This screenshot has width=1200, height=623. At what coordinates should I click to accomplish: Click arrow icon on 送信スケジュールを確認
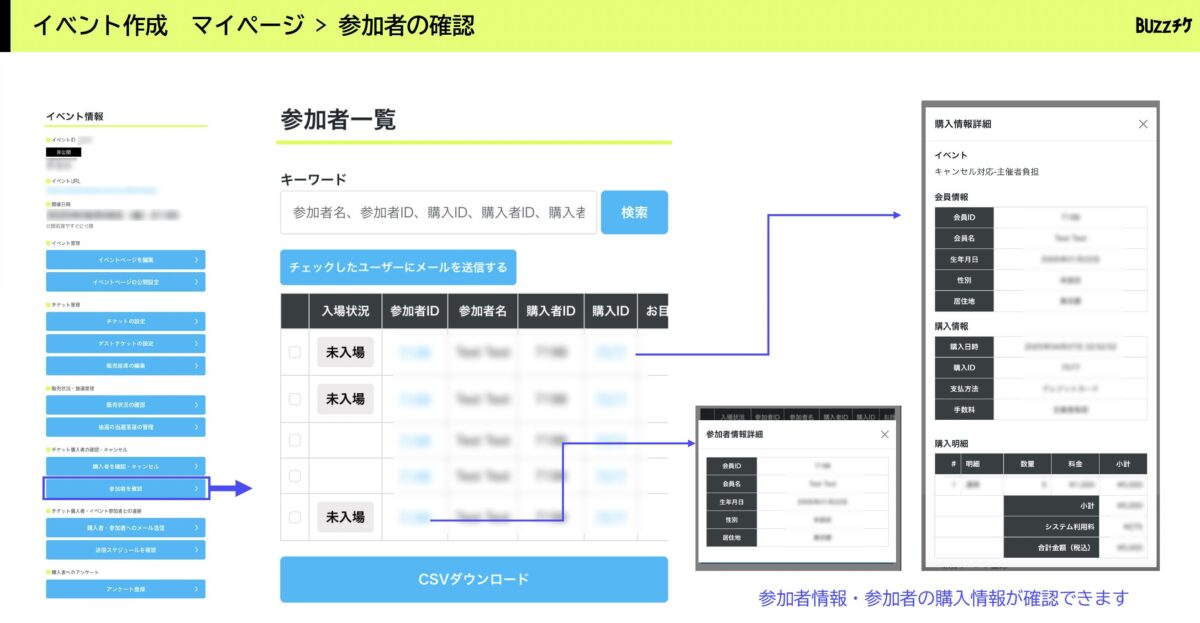[196, 550]
